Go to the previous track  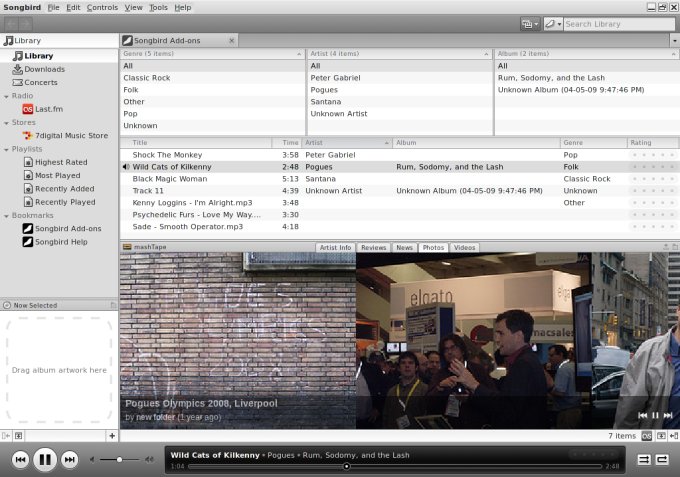pos(20,460)
